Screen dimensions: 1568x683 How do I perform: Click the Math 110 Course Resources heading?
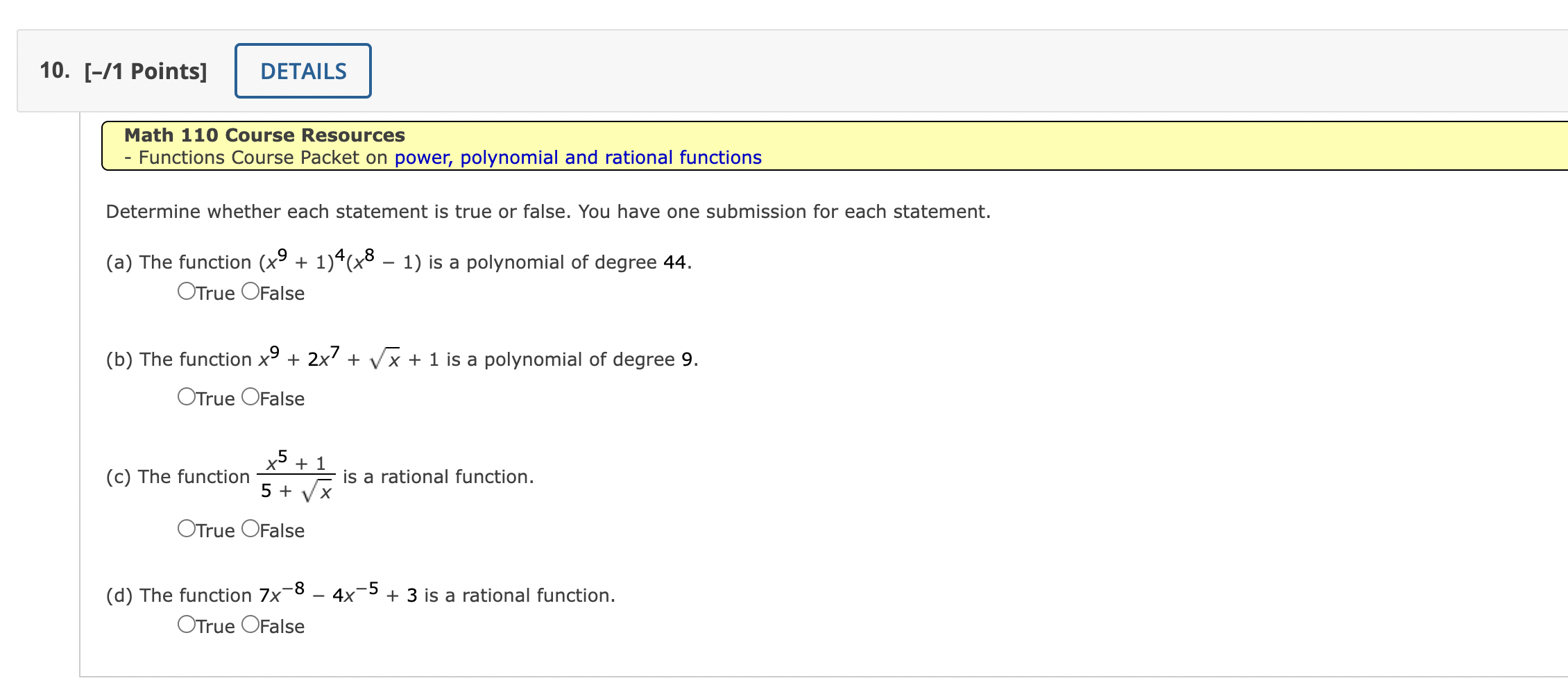click(264, 135)
